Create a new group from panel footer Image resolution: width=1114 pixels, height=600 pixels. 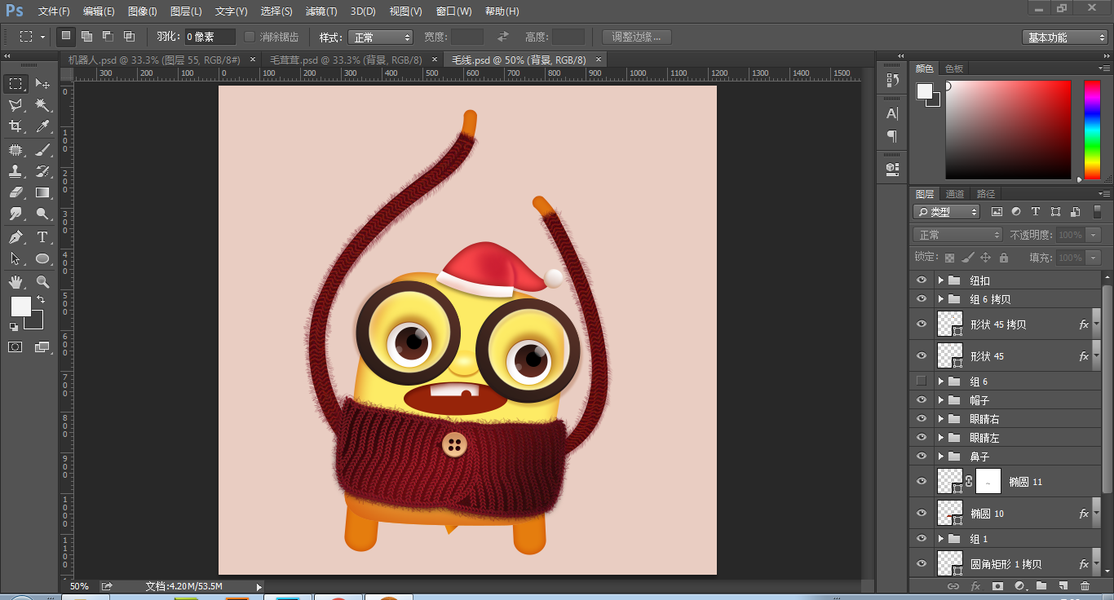coord(1041,586)
